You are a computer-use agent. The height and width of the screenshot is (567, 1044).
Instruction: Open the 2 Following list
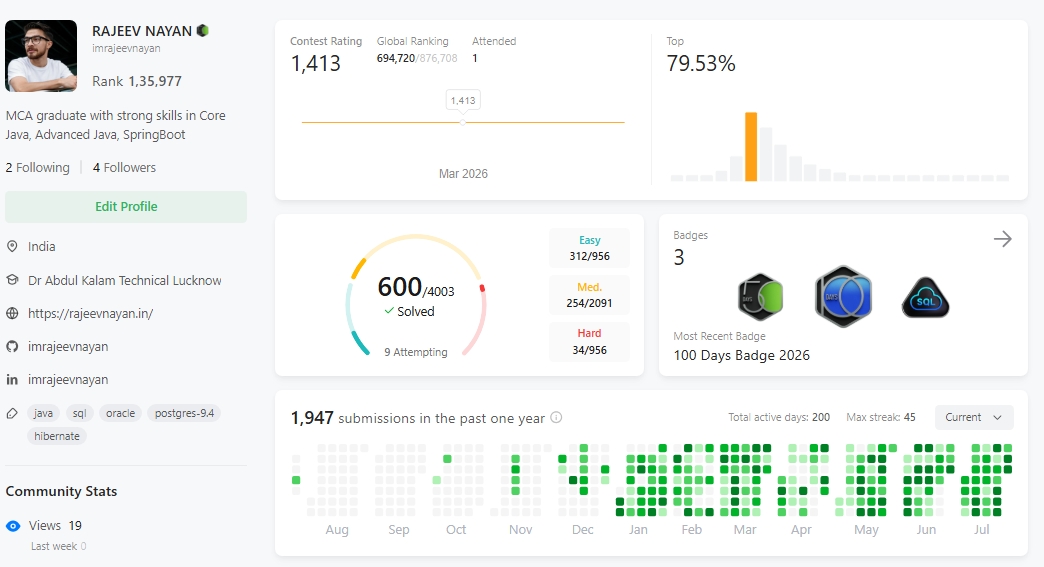click(x=37, y=168)
